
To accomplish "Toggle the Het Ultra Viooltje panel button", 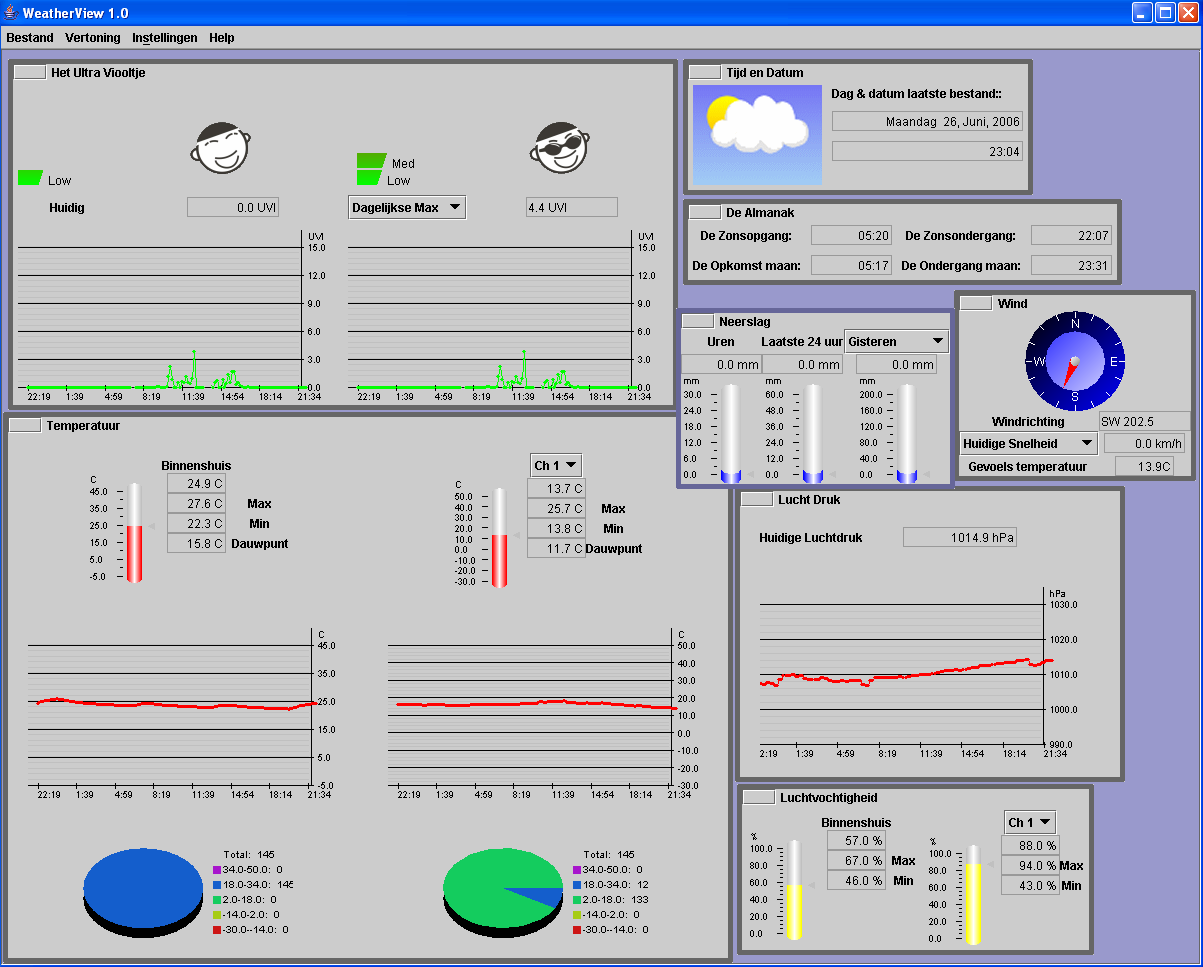I will pos(30,72).
